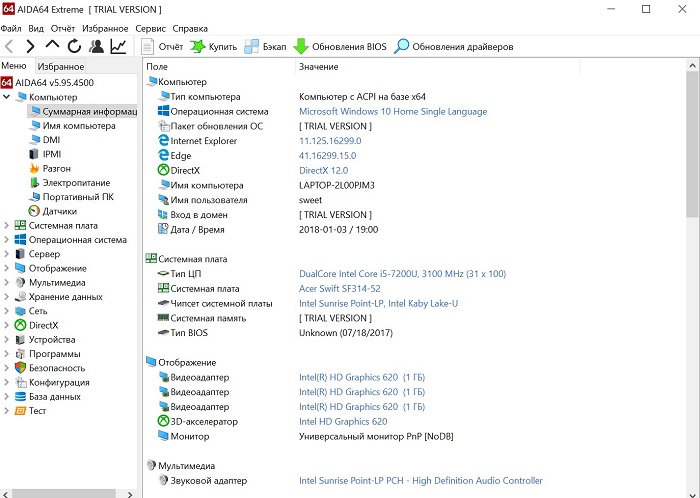Open the Edge version 41.16299.15.0 link
The image size is (700, 498).
click(x=327, y=156)
